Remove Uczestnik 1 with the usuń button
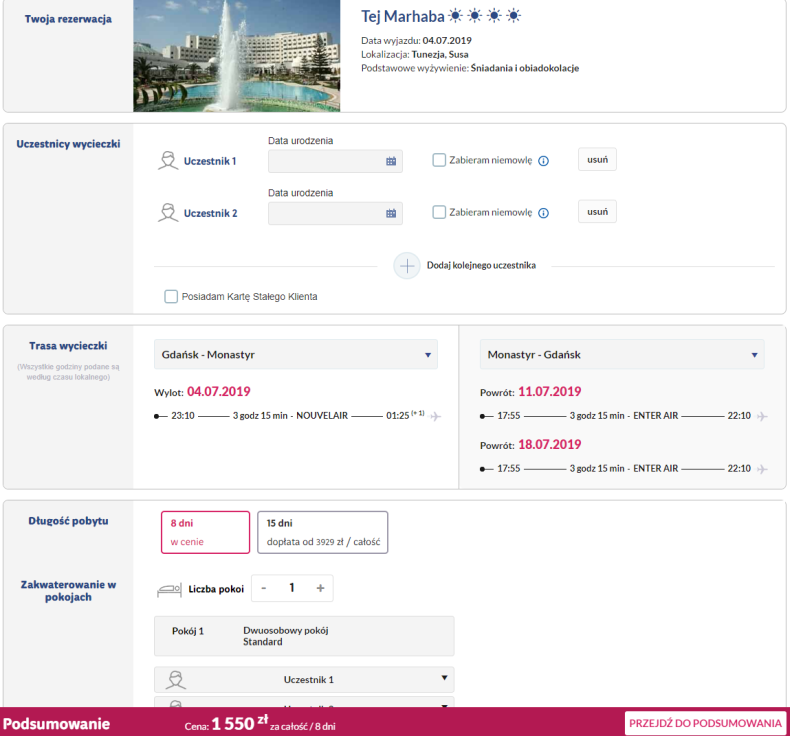Viewport: 790px width, 736px height. (597, 160)
